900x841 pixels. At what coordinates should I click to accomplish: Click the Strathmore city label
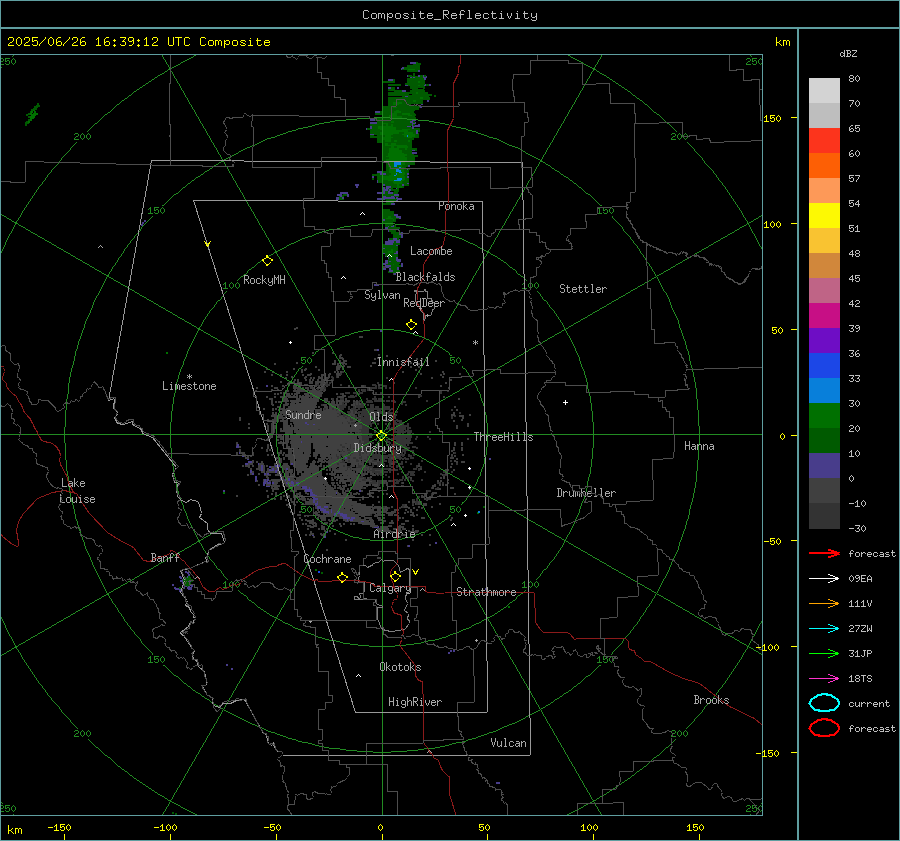(486, 592)
